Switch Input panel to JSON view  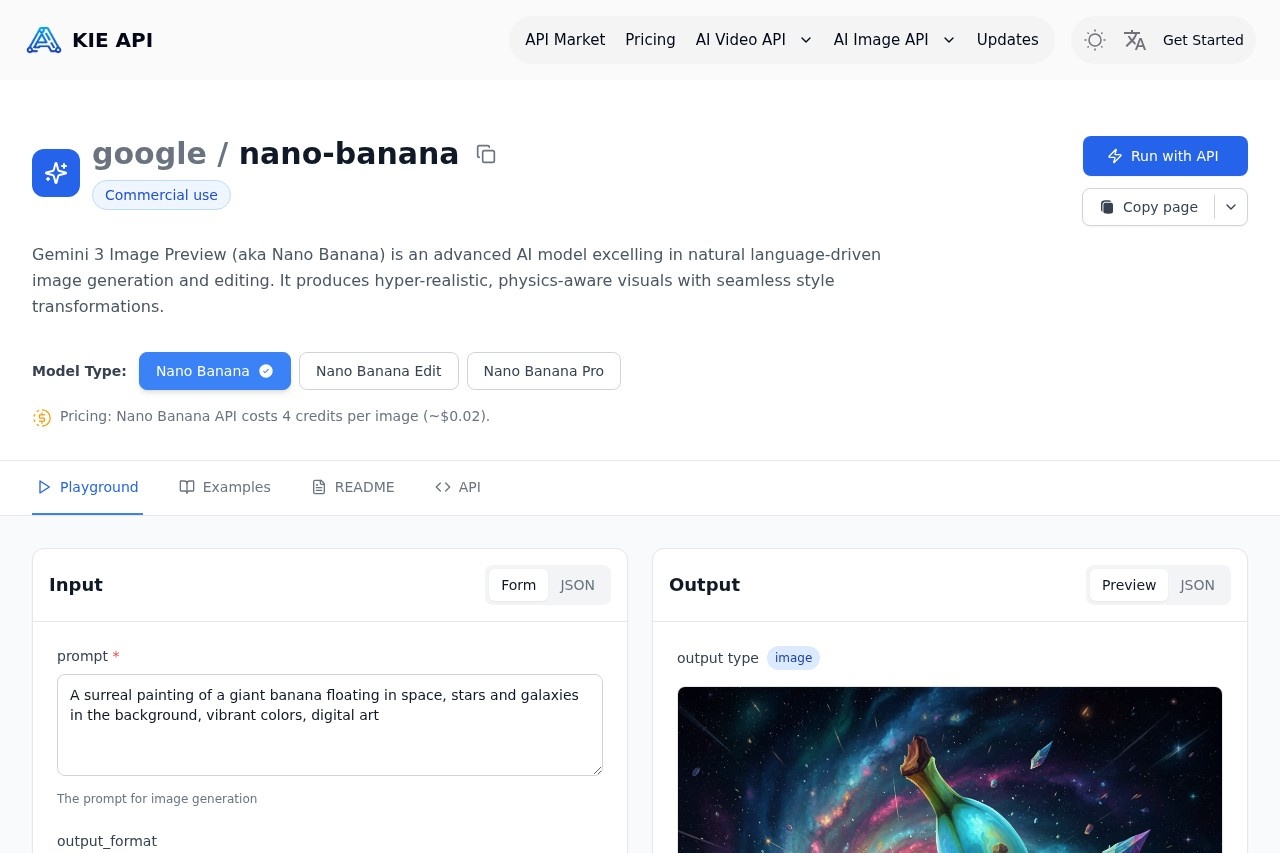click(x=577, y=585)
